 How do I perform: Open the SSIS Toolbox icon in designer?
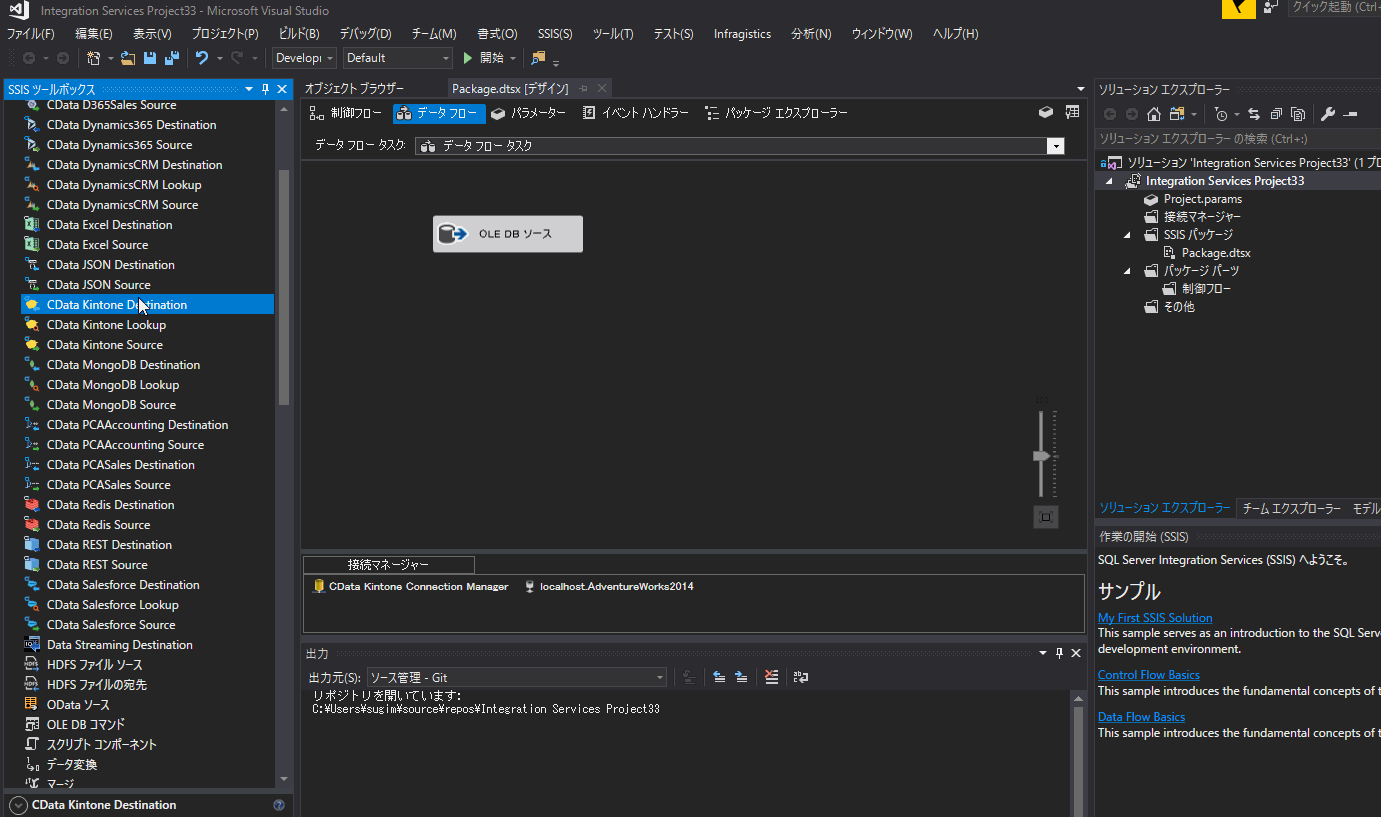click(1046, 113)
